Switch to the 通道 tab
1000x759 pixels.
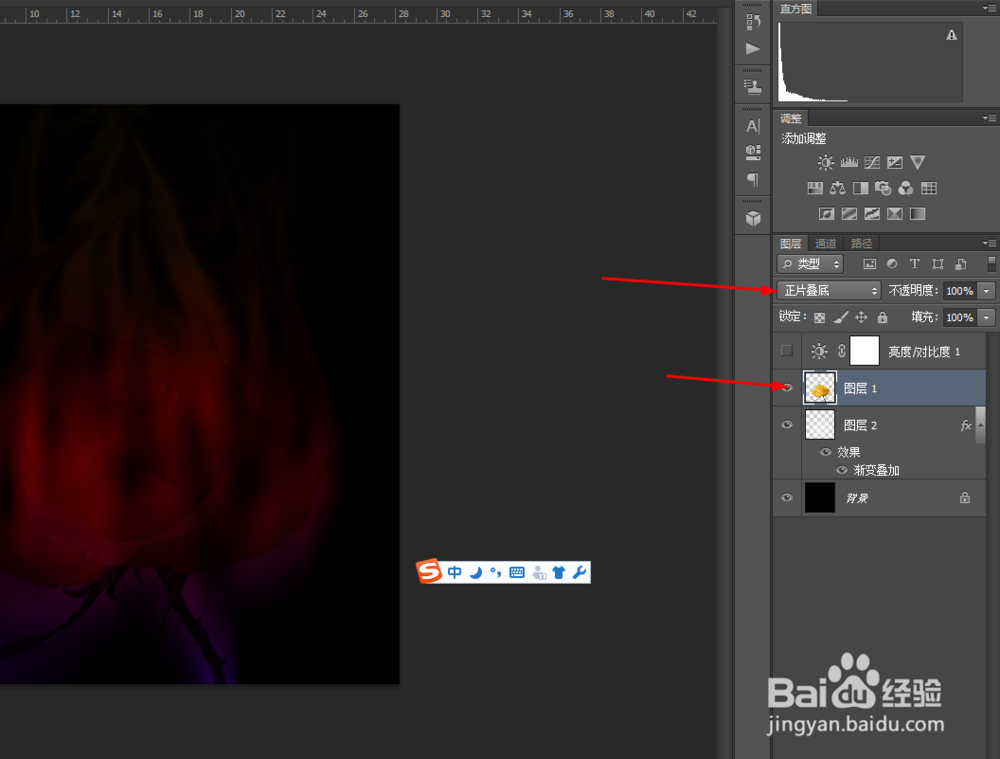click(x=826, y=243)
